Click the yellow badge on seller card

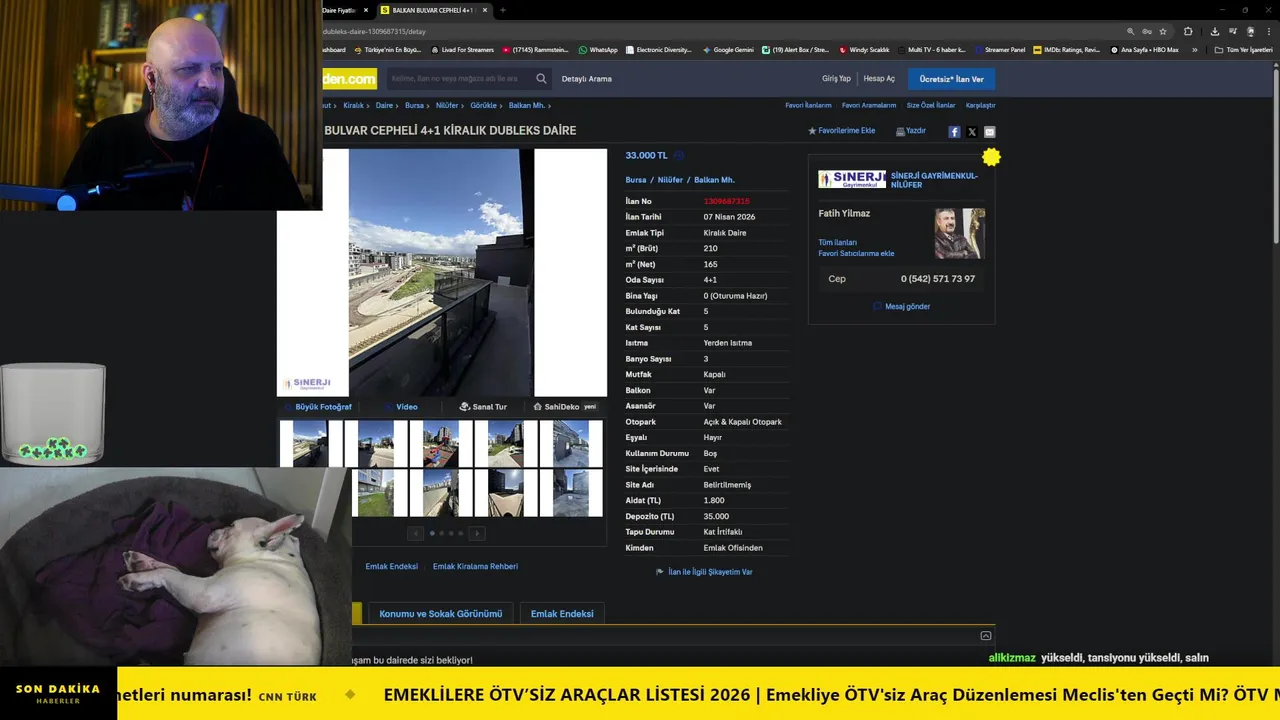click(x=991, y=157)
